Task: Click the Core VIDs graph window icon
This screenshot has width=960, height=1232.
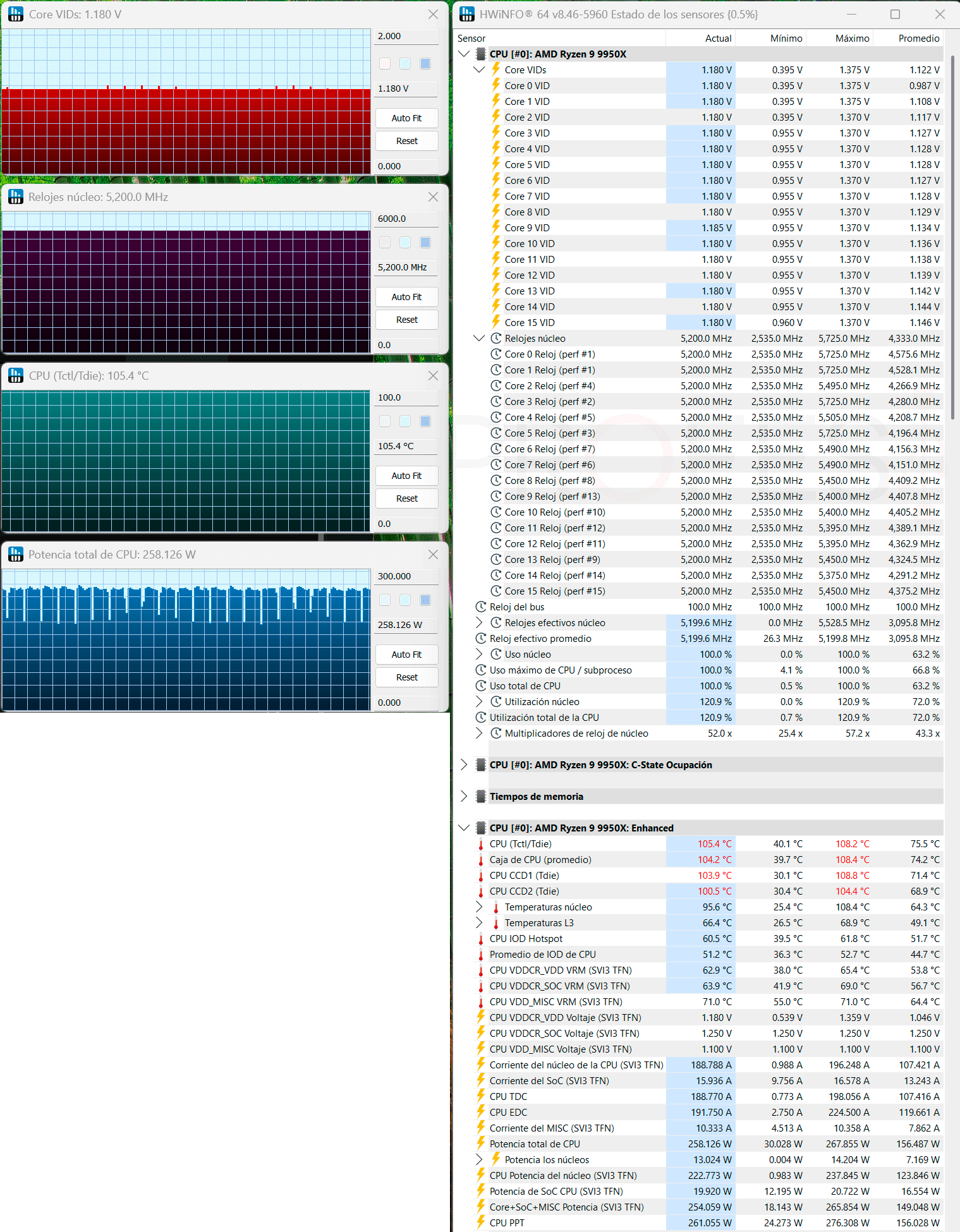Action: pyautogui.click(x=16, y=14)
